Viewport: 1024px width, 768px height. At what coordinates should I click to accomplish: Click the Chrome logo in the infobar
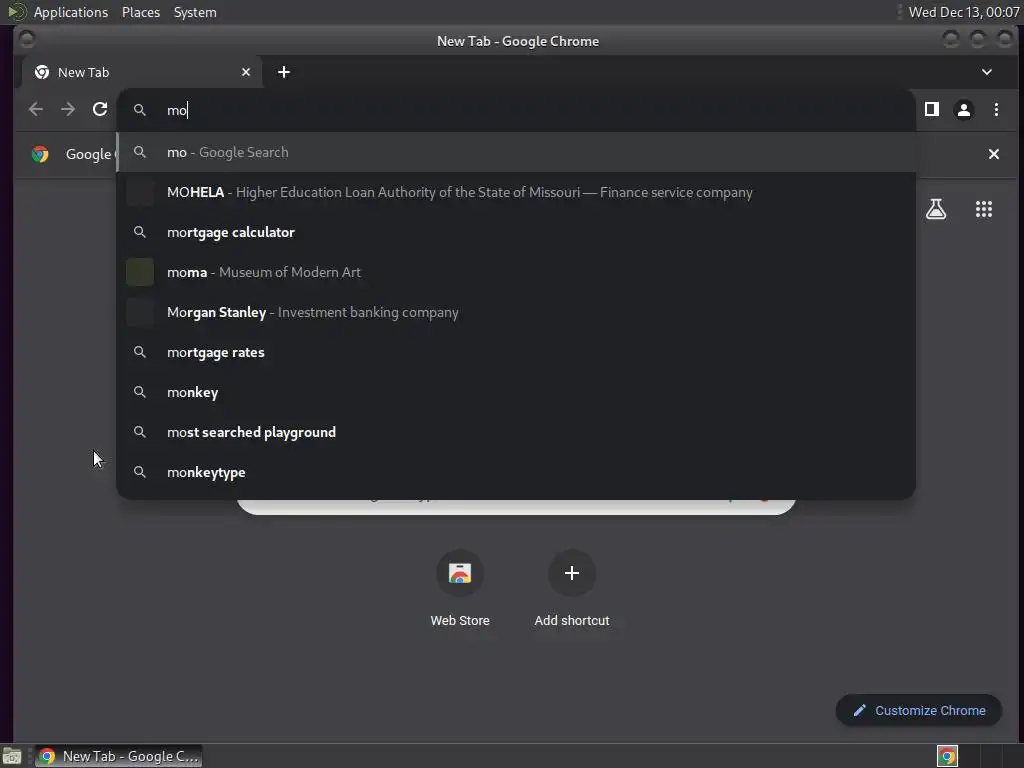tap(40, 154)
